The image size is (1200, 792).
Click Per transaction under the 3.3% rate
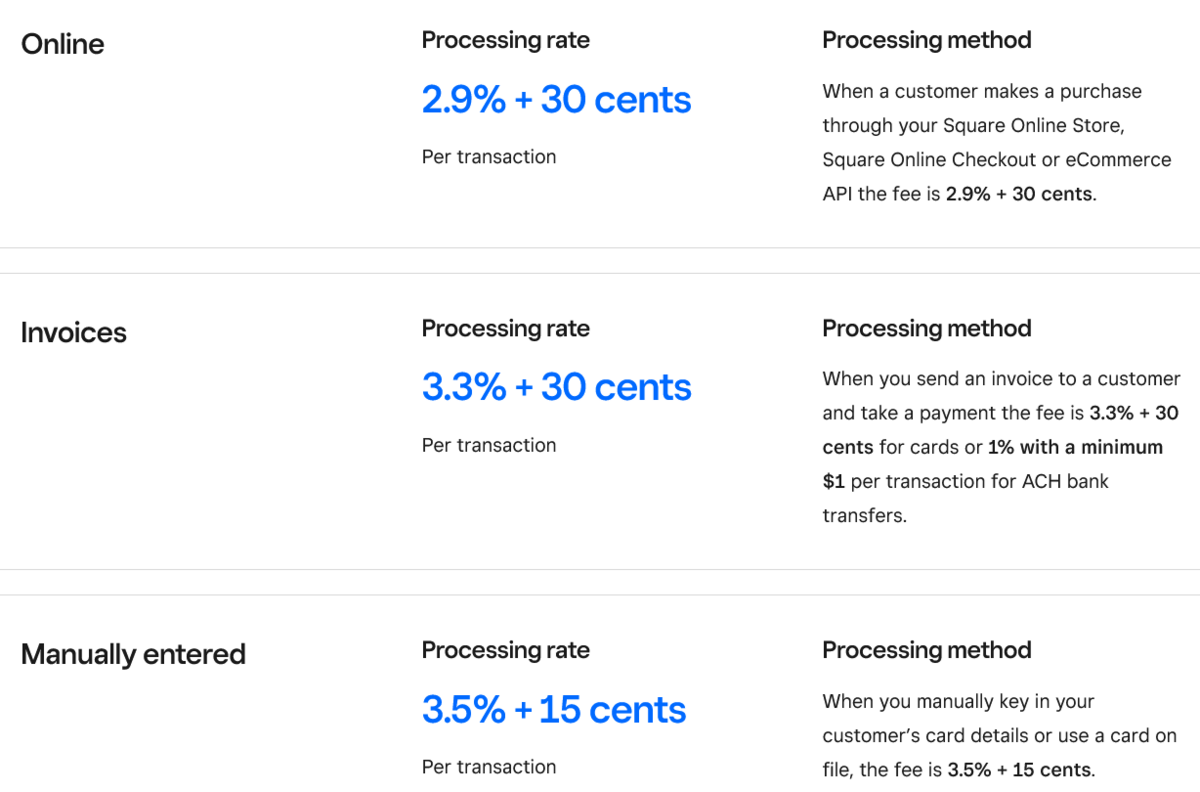pyautogui.click(x=488, y=445)
